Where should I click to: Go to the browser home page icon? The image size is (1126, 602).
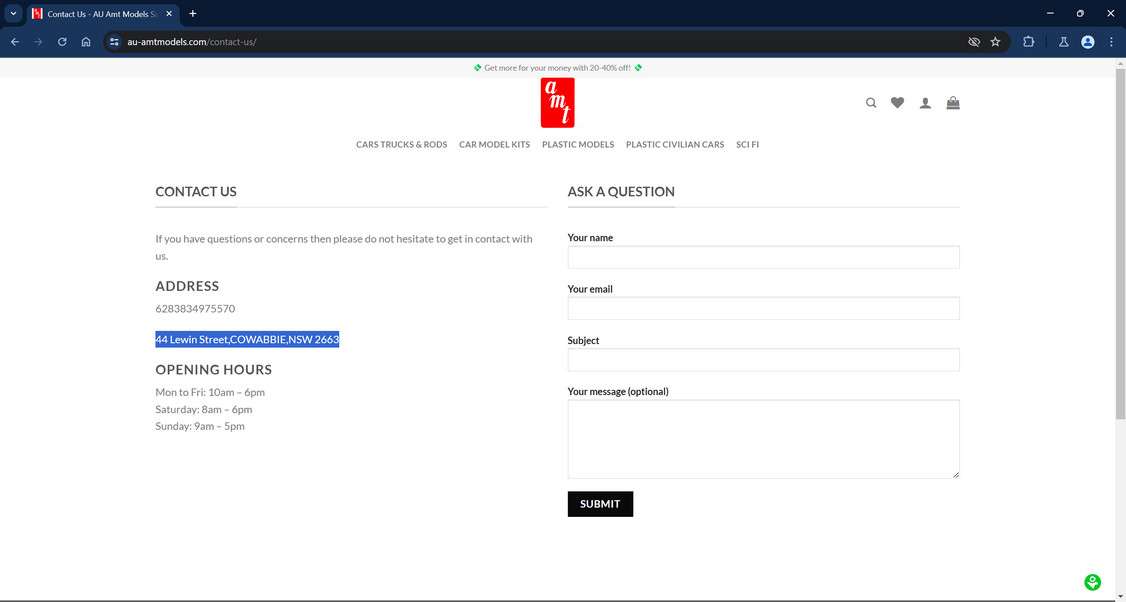click(86, 42)
